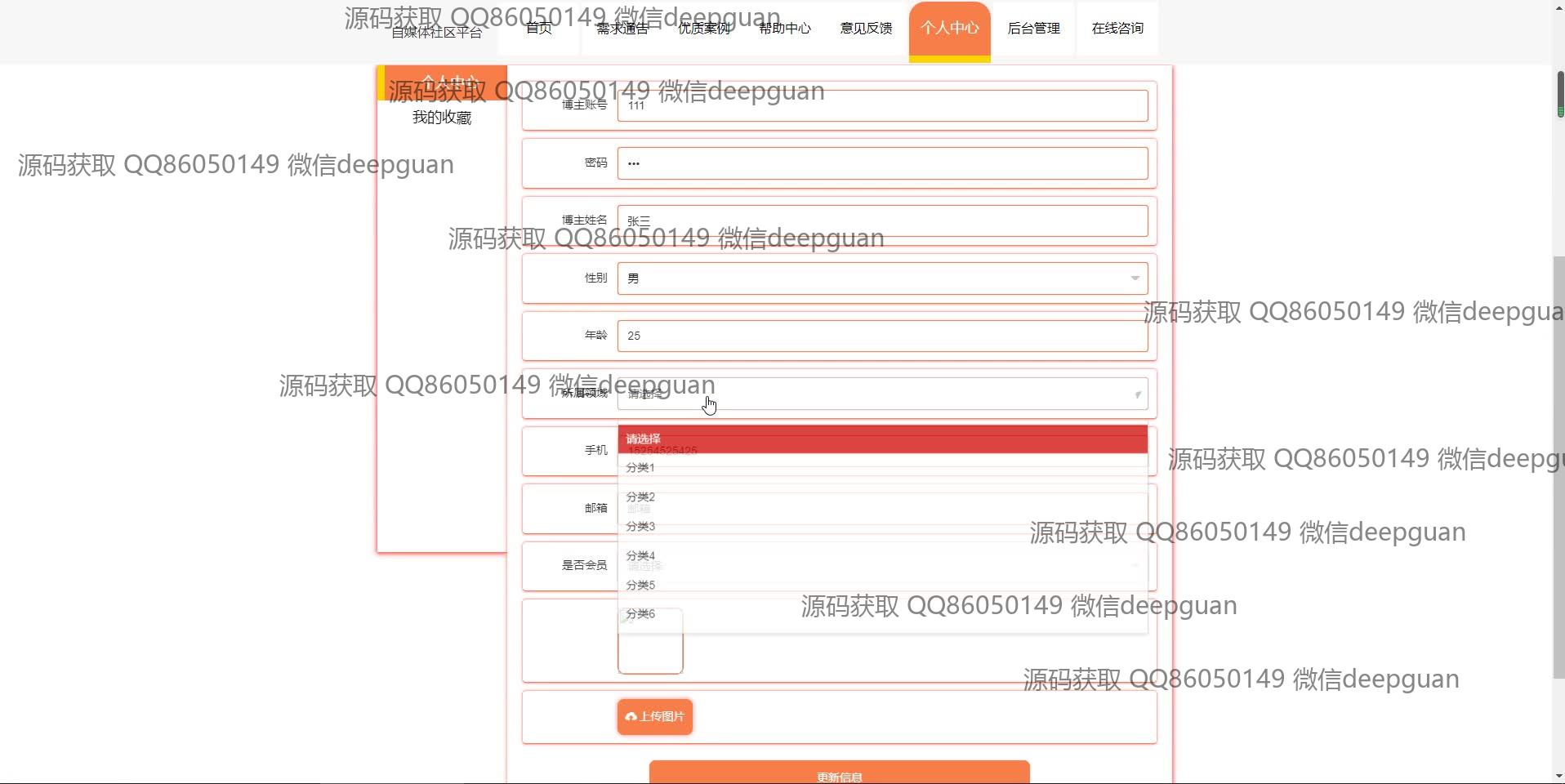Click the 博主姓名 input field
The width and height of the screenshot is (1565, 784).
tap(882, 220)
